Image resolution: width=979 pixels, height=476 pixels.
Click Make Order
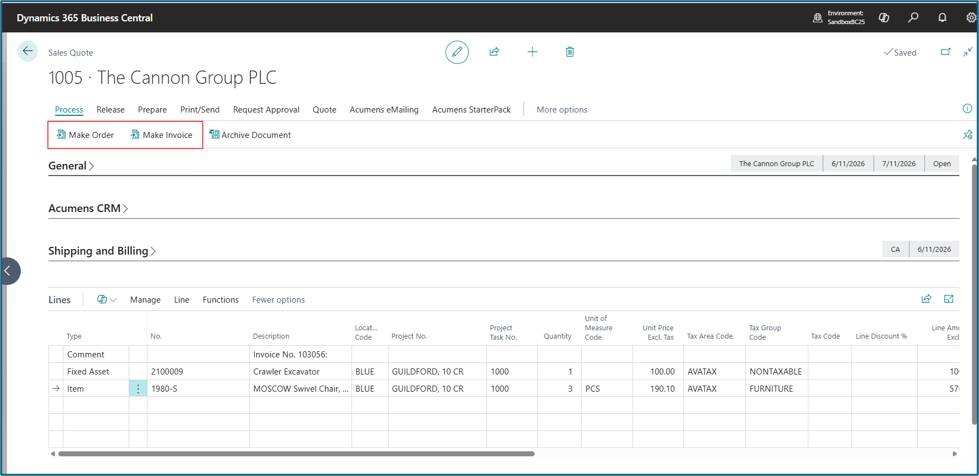tap(85, 135)
